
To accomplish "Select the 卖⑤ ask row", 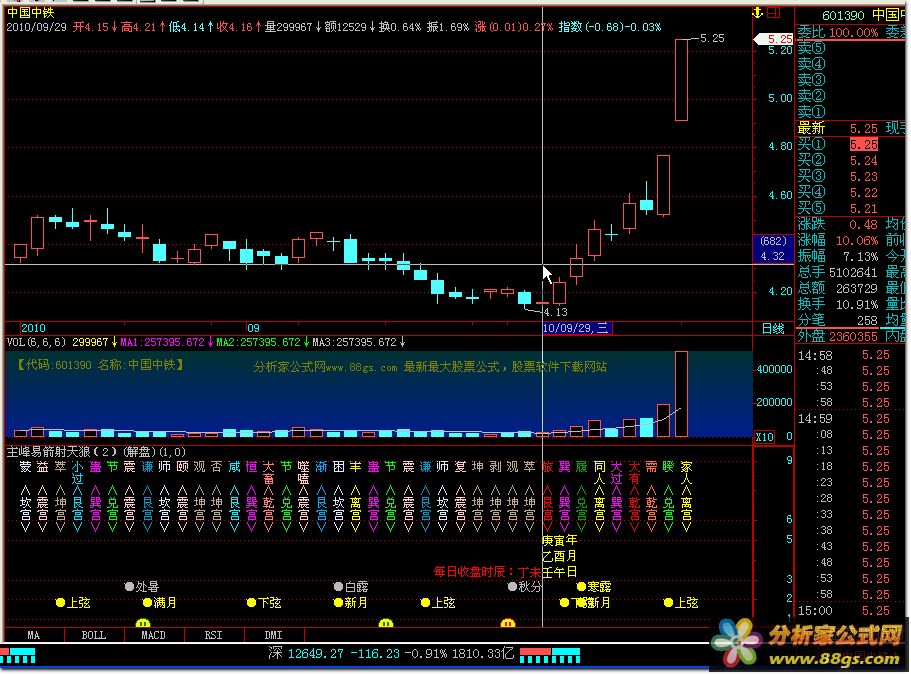I will pos(852,48).
